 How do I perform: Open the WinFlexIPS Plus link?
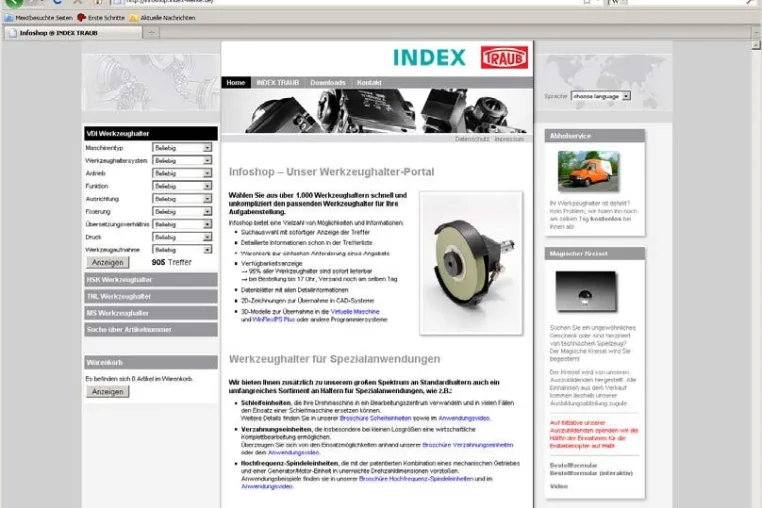[x=274, y=319]
